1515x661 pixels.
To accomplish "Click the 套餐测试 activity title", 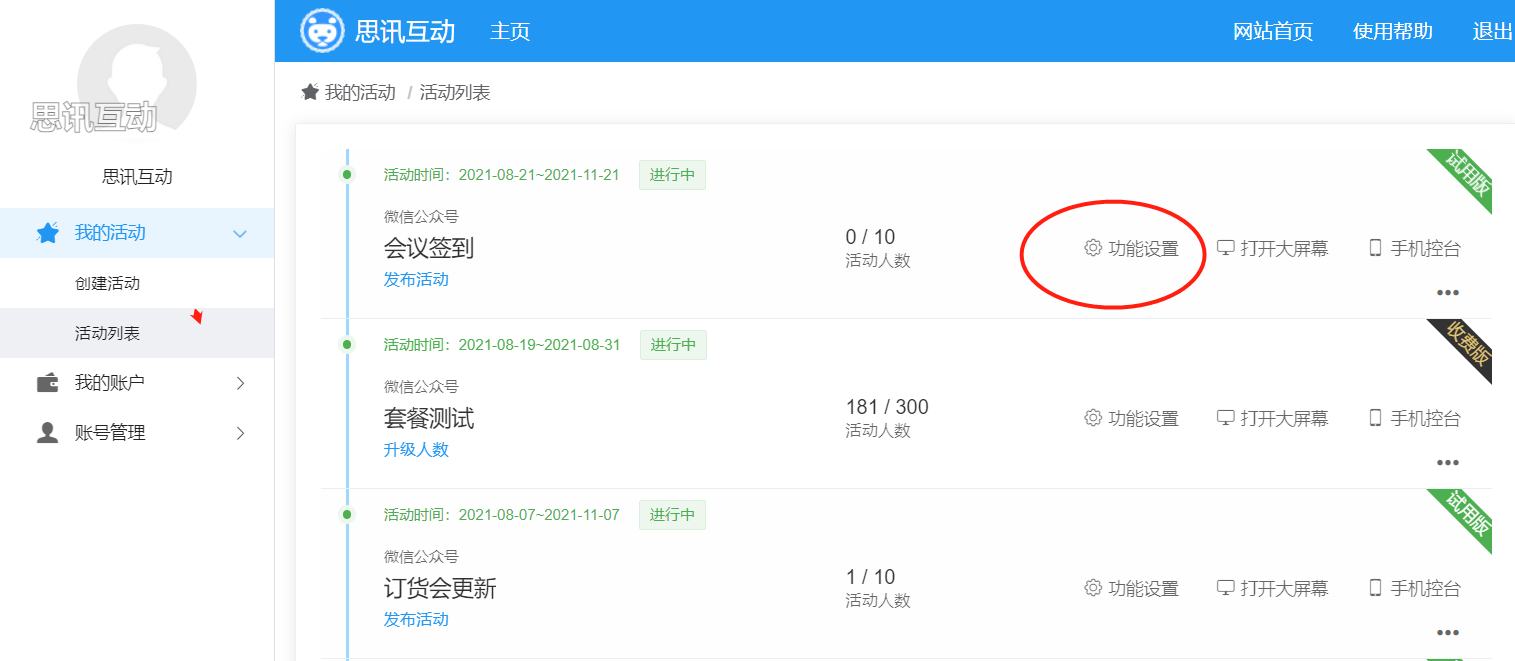I will (429, 418).
